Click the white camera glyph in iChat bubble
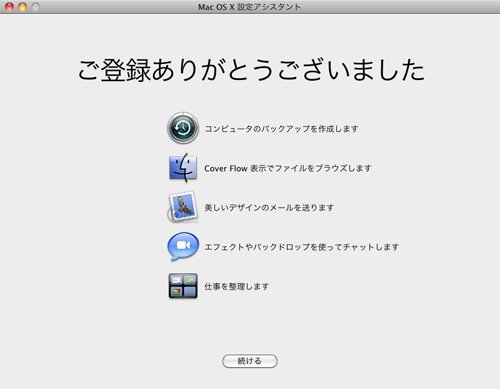This screenshot has height=389, width=500. click(x=183, y=245)
